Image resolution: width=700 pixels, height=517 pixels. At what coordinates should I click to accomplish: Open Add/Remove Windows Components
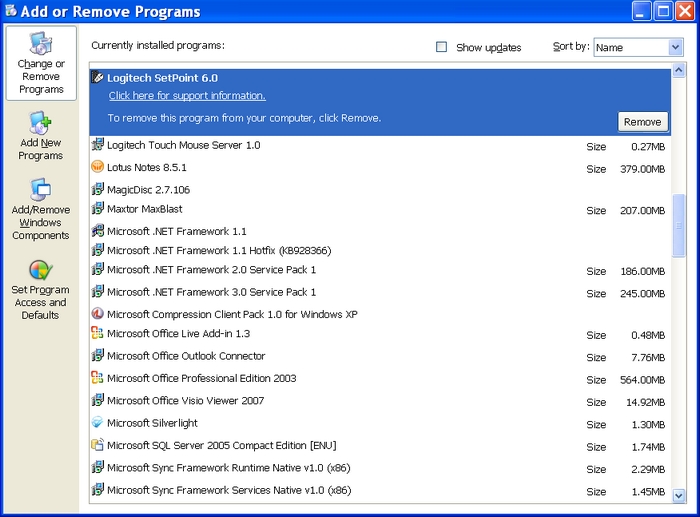[x=41, y=209]
